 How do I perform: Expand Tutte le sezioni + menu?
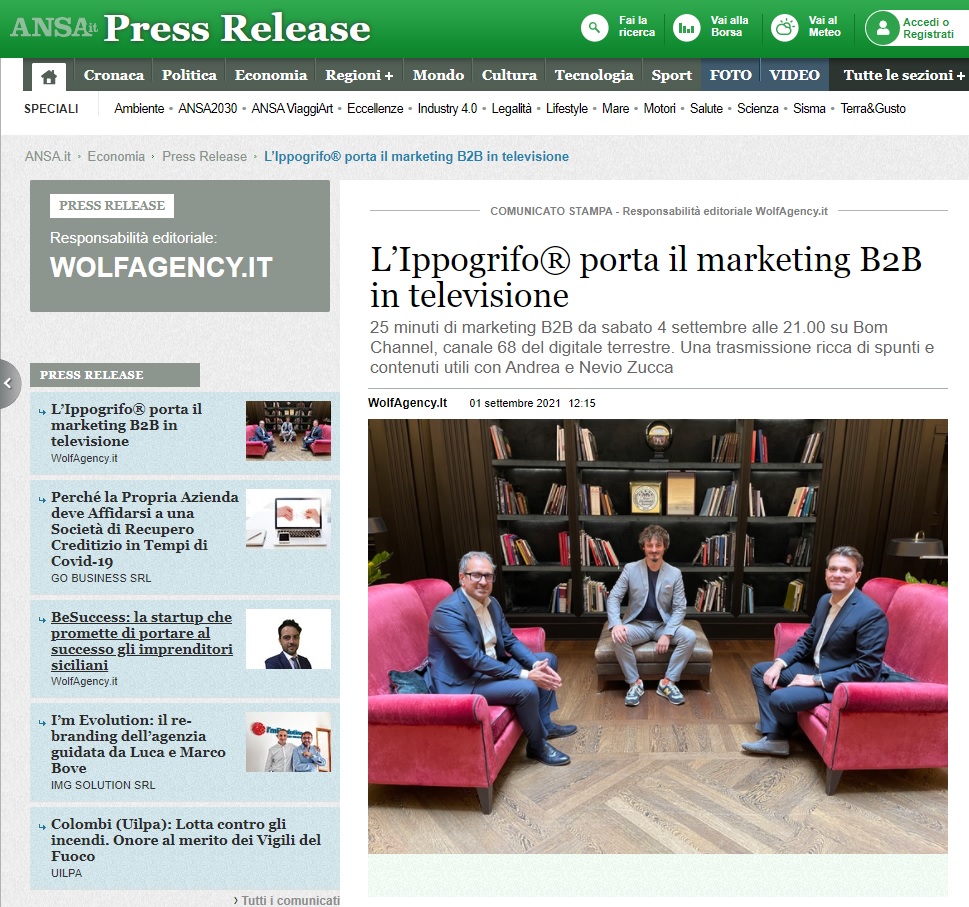904,75
